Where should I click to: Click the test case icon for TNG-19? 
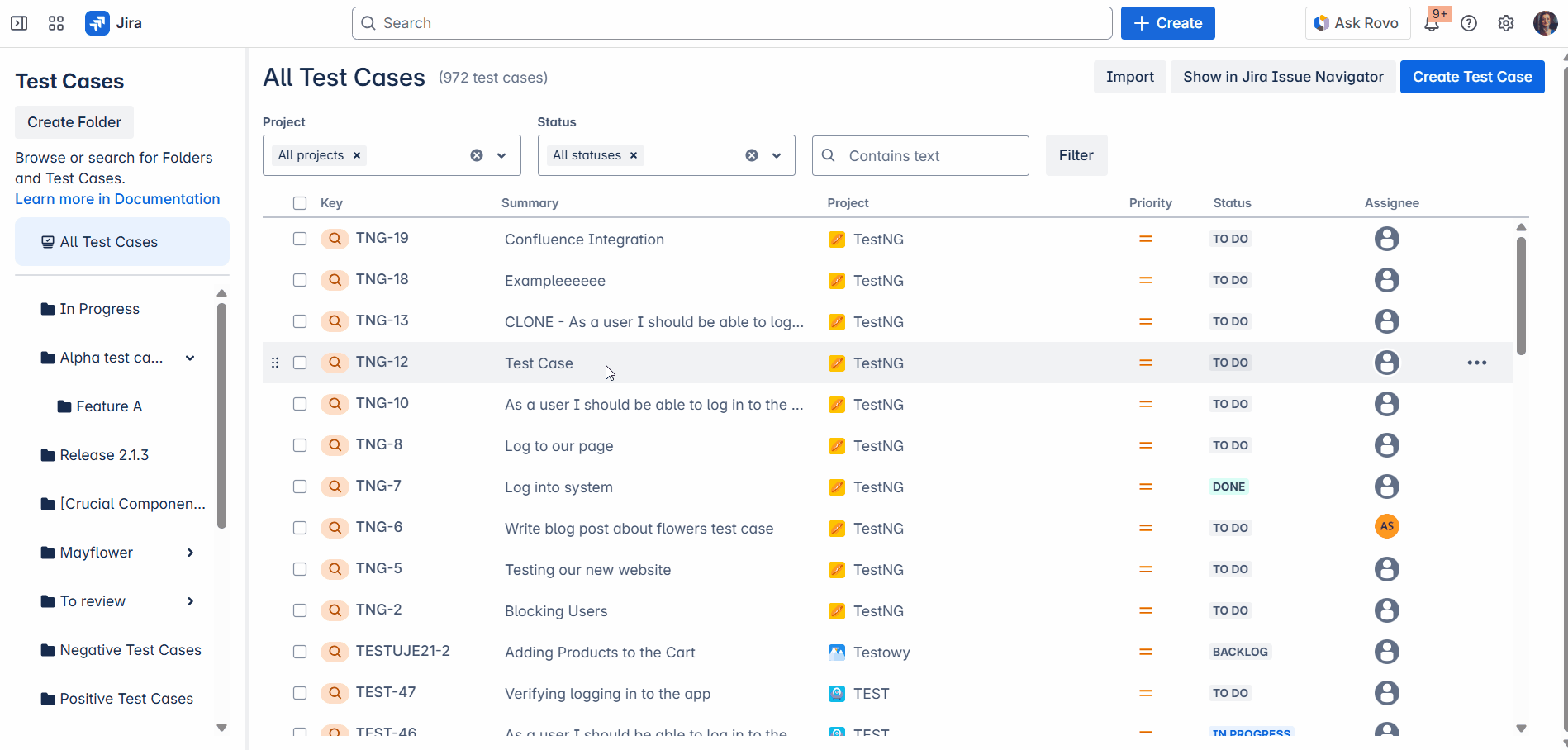(335, 239)
